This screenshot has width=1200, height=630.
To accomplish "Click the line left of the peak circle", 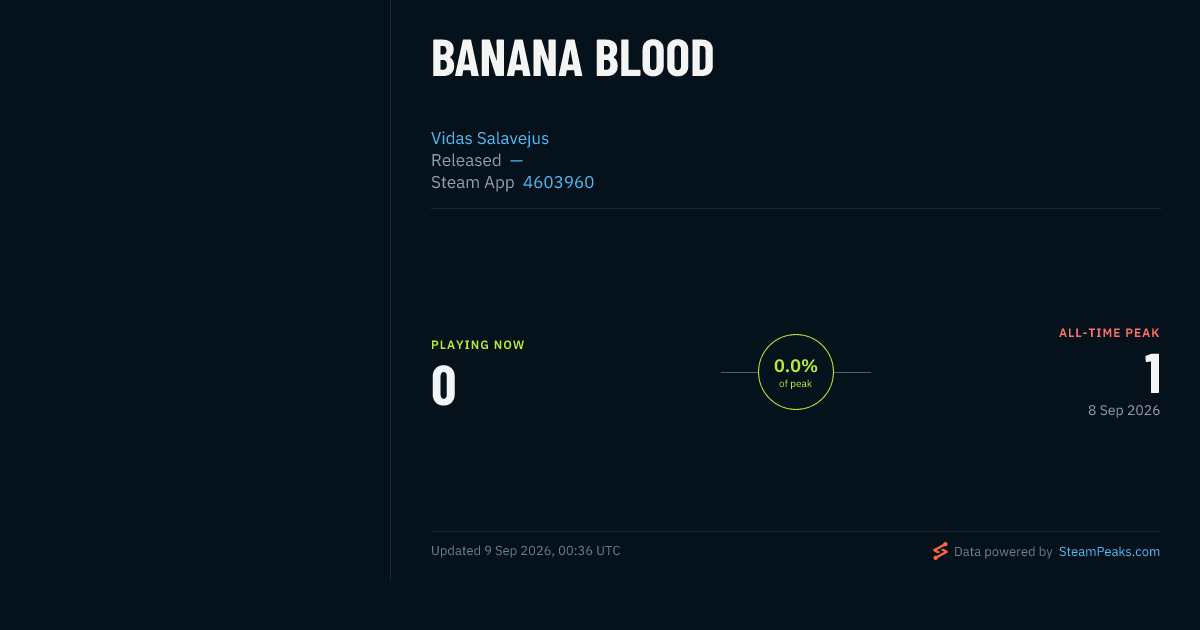I will click(x=739, y=372).
